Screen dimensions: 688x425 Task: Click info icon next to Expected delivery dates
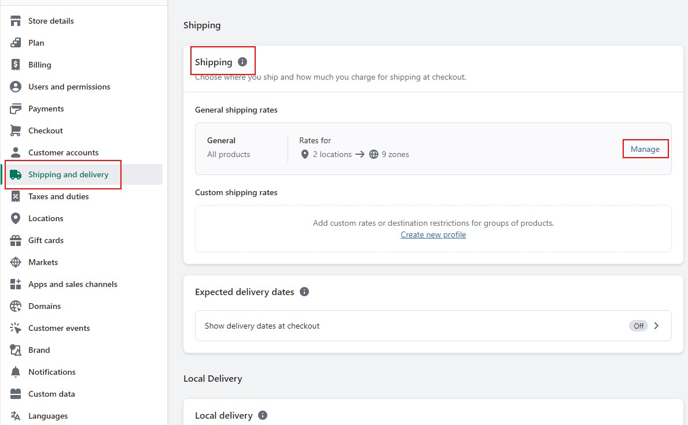[x=304, y=292]
